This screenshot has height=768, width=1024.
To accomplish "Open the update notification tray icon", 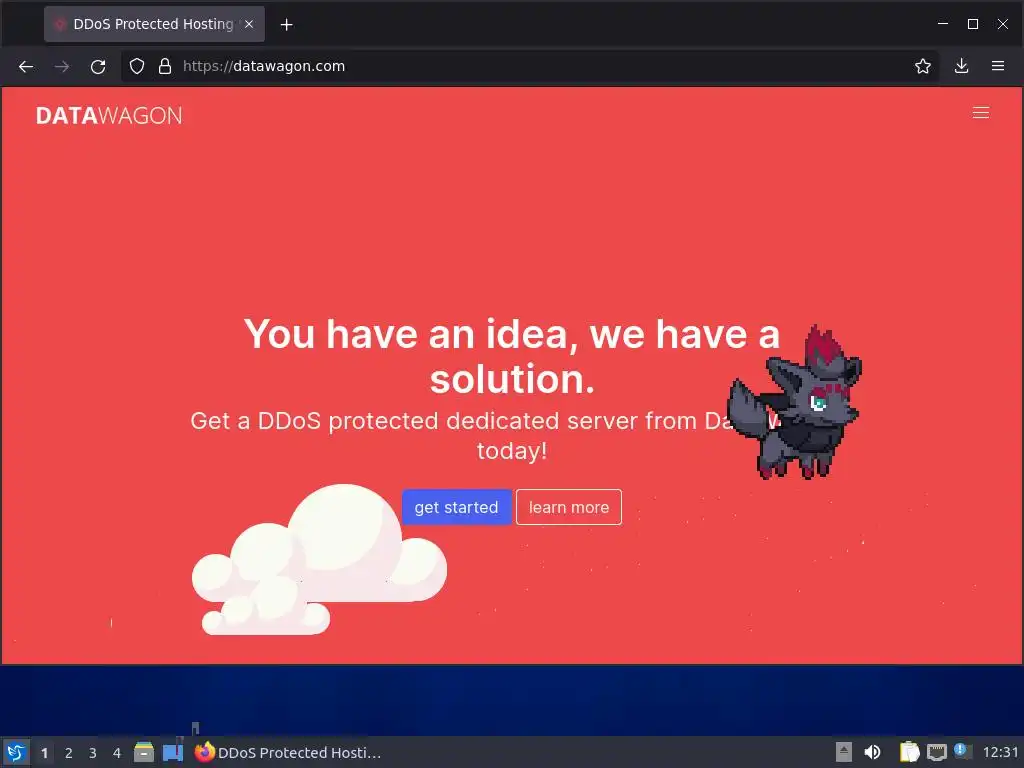I will point(963,751).
